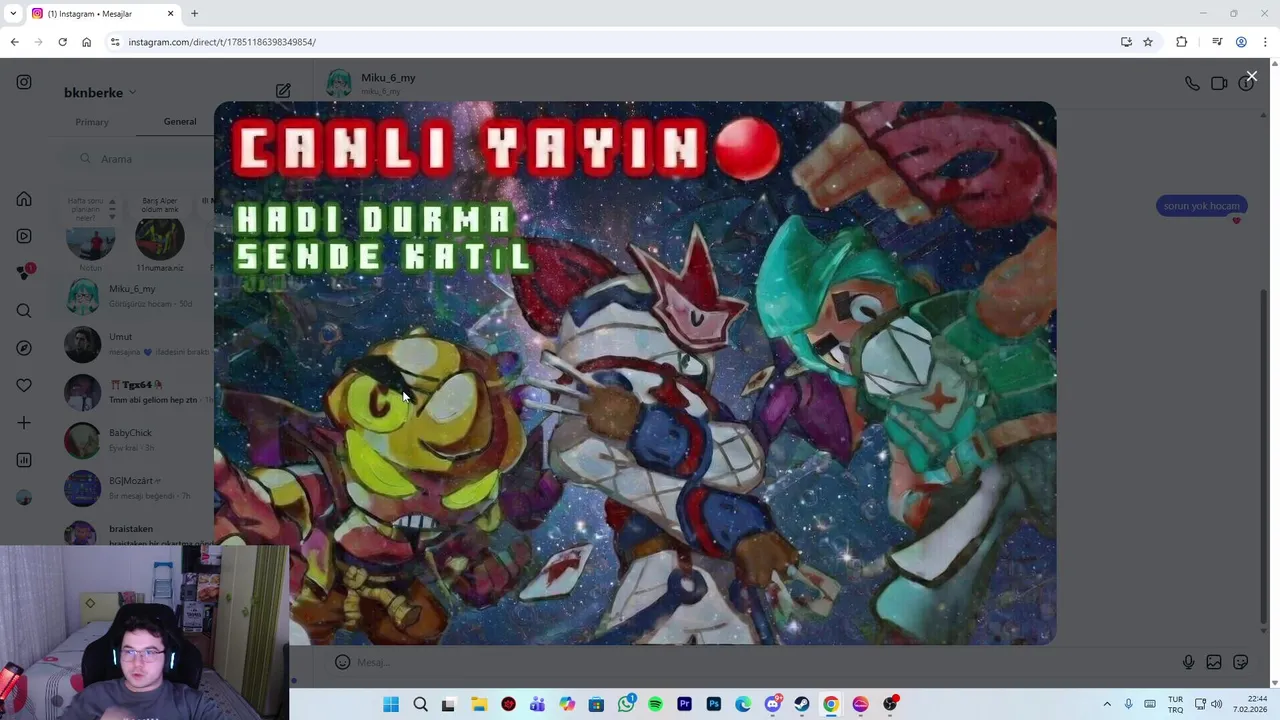Install app icon in address bar
The image size is (1280, 720).
point(1126,42)
